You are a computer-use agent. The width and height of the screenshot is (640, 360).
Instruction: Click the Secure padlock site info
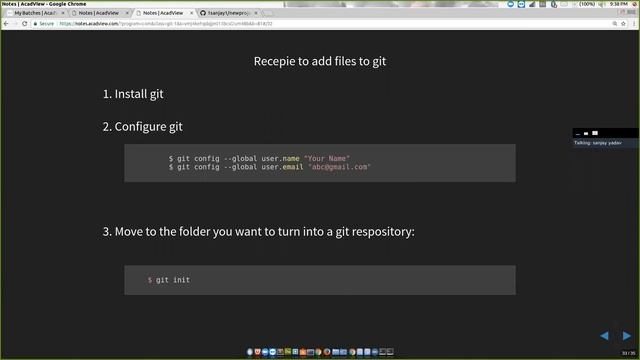[44, 24]
